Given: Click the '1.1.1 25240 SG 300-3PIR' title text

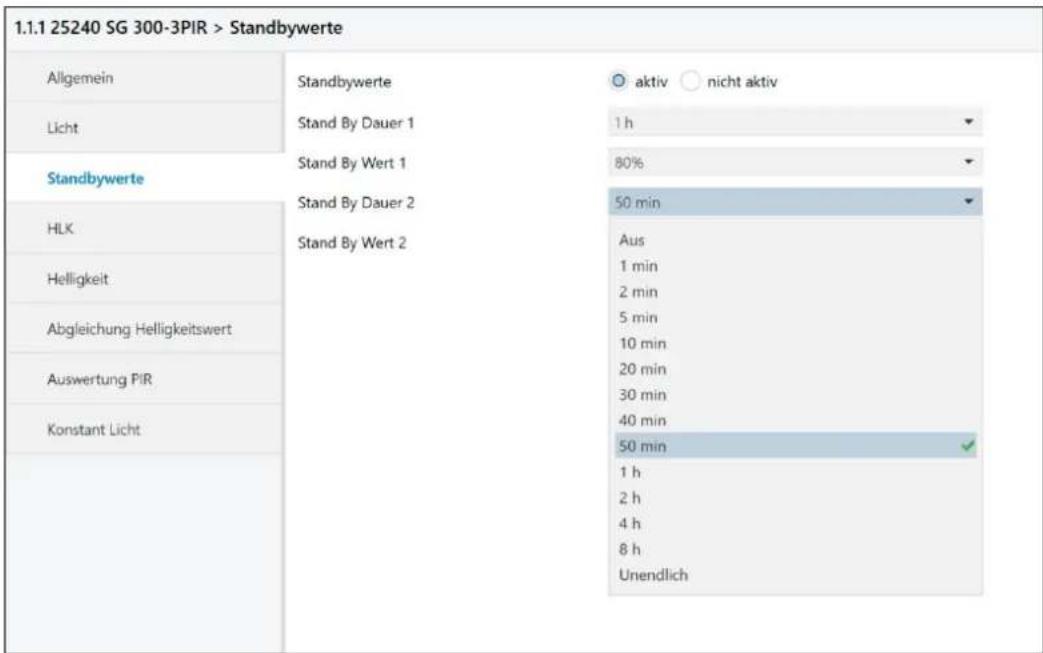Looking at the screenshot, I should (x=111, y=28).
